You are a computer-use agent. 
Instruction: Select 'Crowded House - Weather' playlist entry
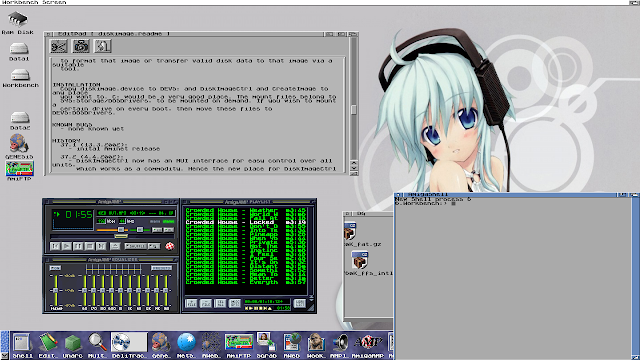[x=245, y=210]
